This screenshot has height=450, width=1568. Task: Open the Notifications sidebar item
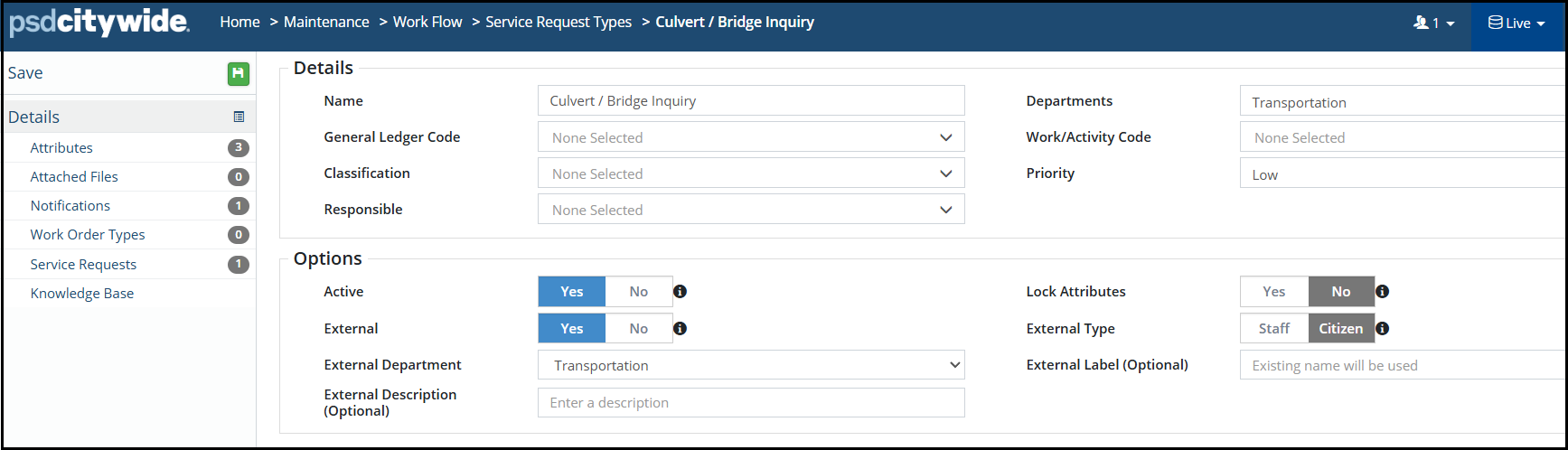click(x=70, y=205)
